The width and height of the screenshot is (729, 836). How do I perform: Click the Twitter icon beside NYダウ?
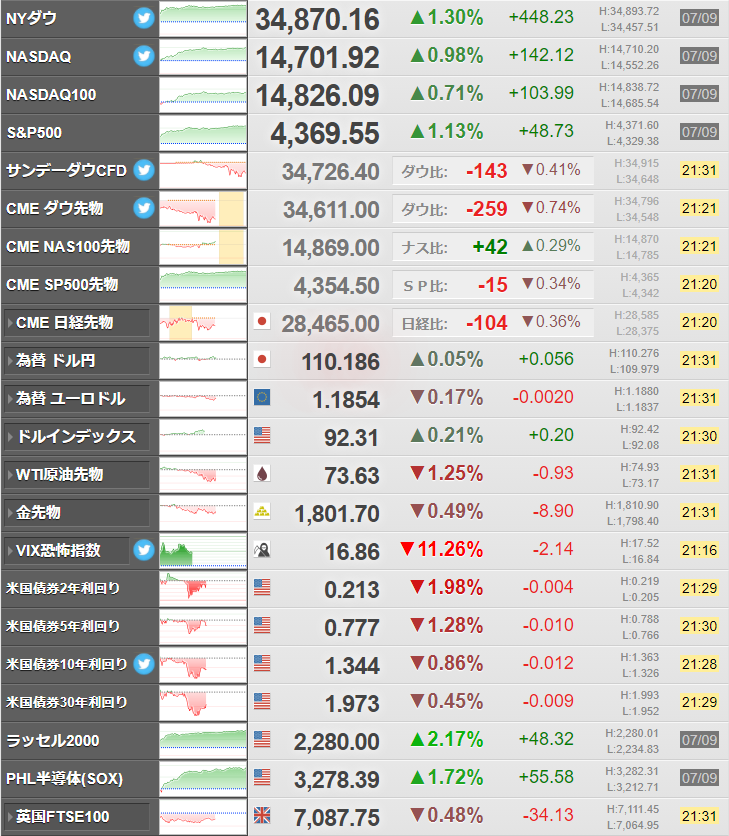point(143,18)
